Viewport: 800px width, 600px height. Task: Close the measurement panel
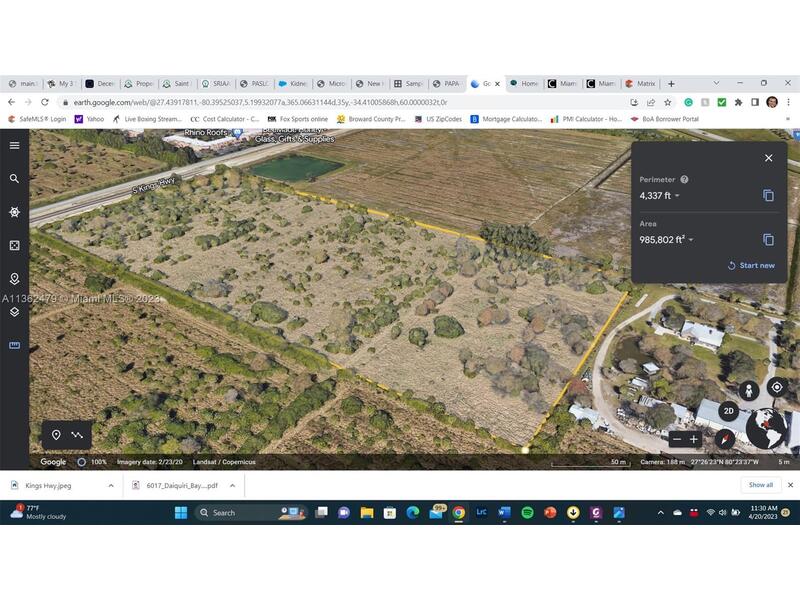point(768,158)
